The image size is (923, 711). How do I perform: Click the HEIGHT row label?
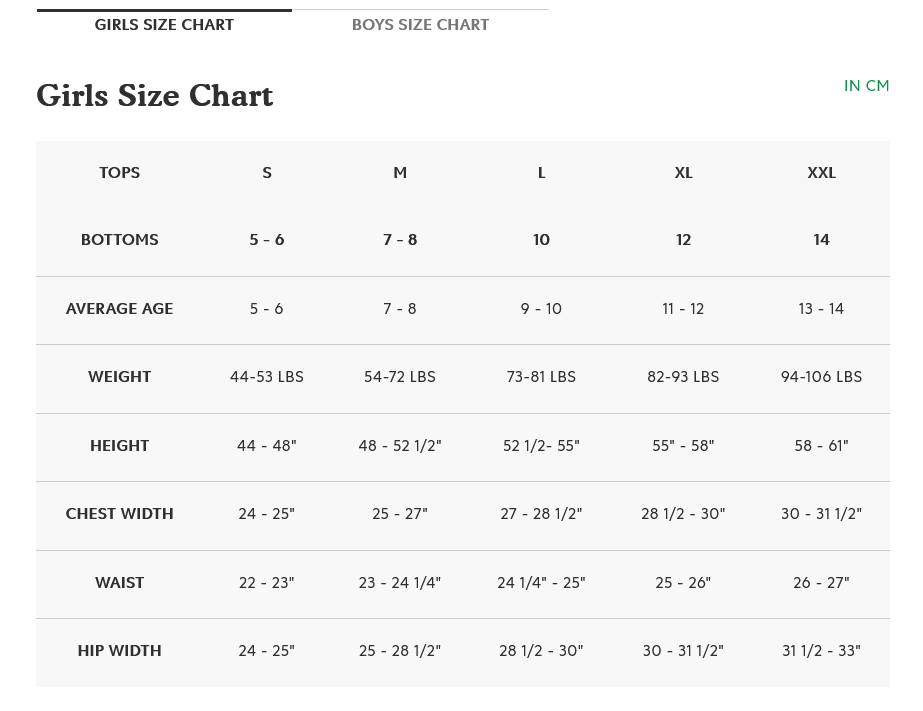tap(119, 446)
